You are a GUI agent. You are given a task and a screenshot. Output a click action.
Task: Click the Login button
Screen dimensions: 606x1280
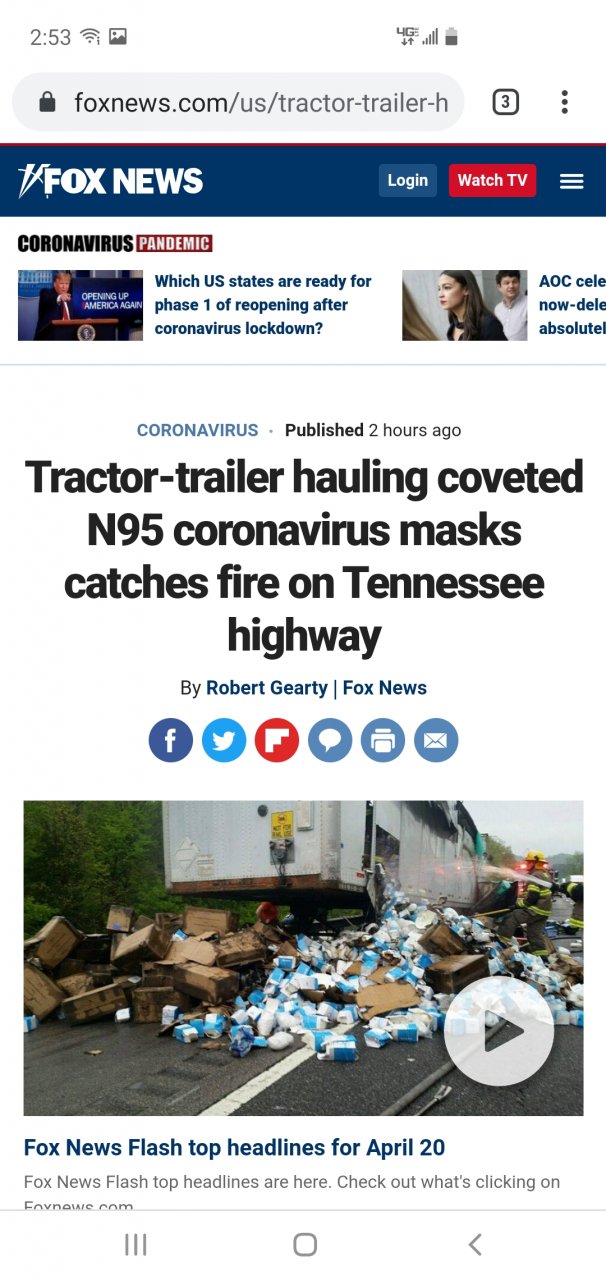(x=408, y=180)
